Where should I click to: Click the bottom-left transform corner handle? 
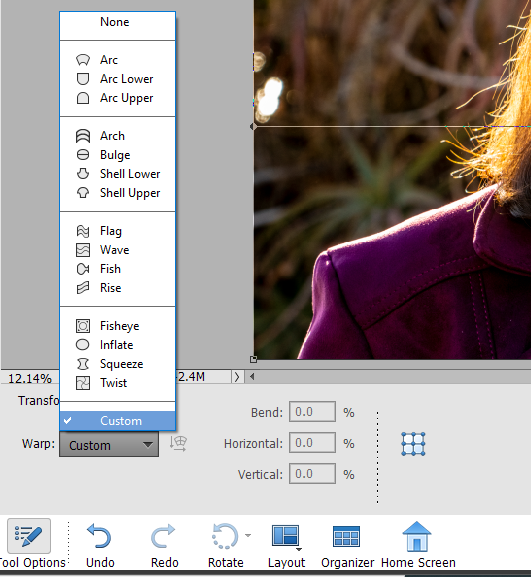point(253,359)
